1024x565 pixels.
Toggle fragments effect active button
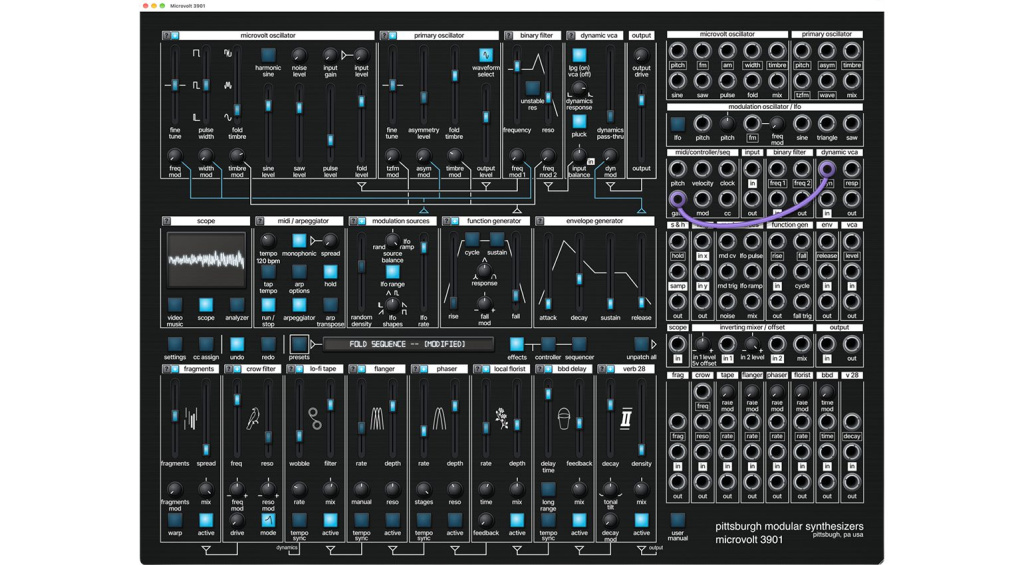[206, 520]
